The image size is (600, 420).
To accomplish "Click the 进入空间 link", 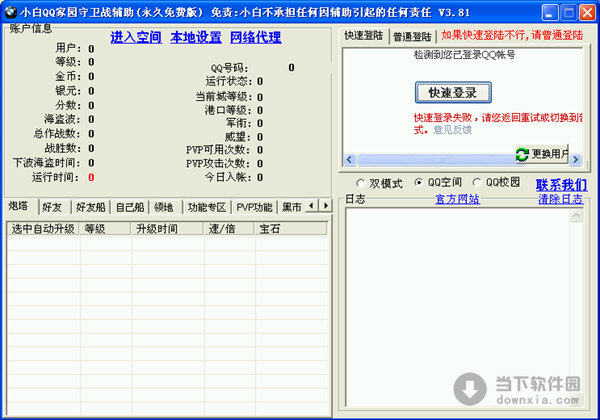I will [x=136, y=37].
